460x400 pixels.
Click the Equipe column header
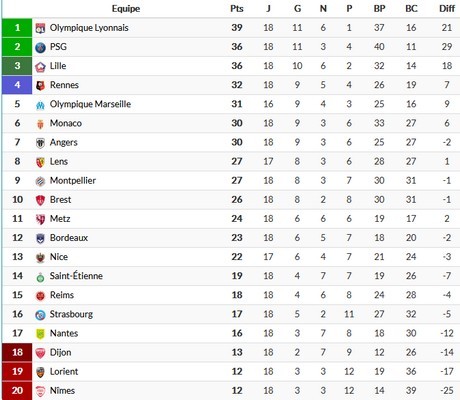tap(126, 9)
